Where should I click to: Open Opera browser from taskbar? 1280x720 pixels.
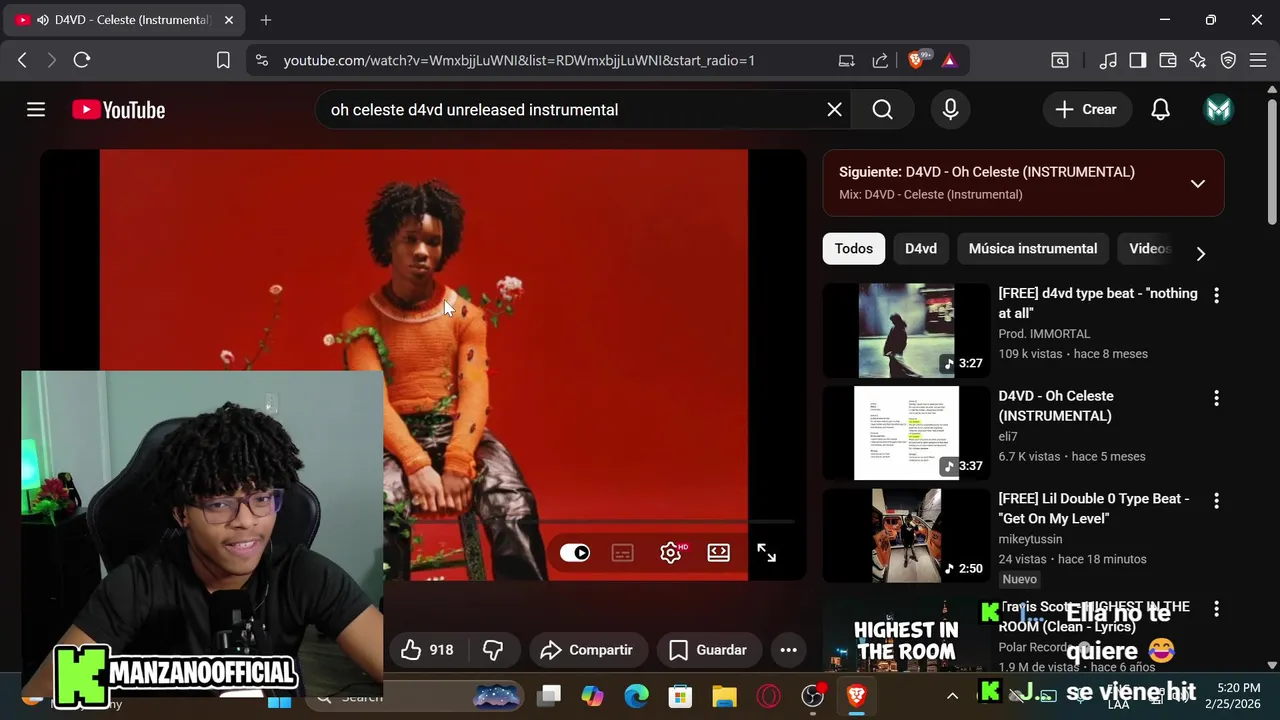[x=769, y=696]
